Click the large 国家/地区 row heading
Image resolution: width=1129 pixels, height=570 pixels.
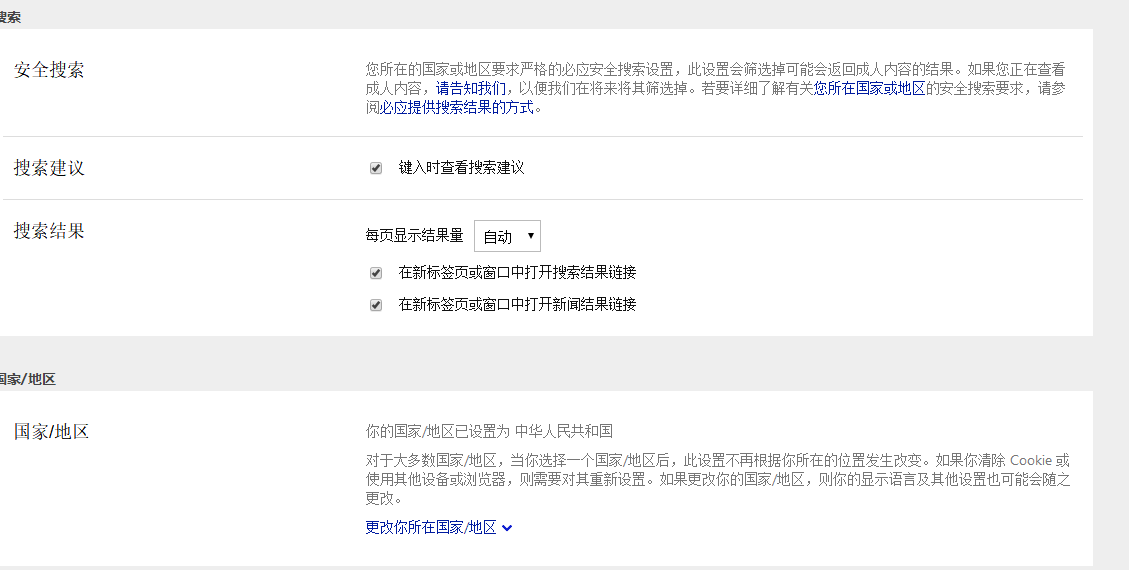click(x=52, y=432)
